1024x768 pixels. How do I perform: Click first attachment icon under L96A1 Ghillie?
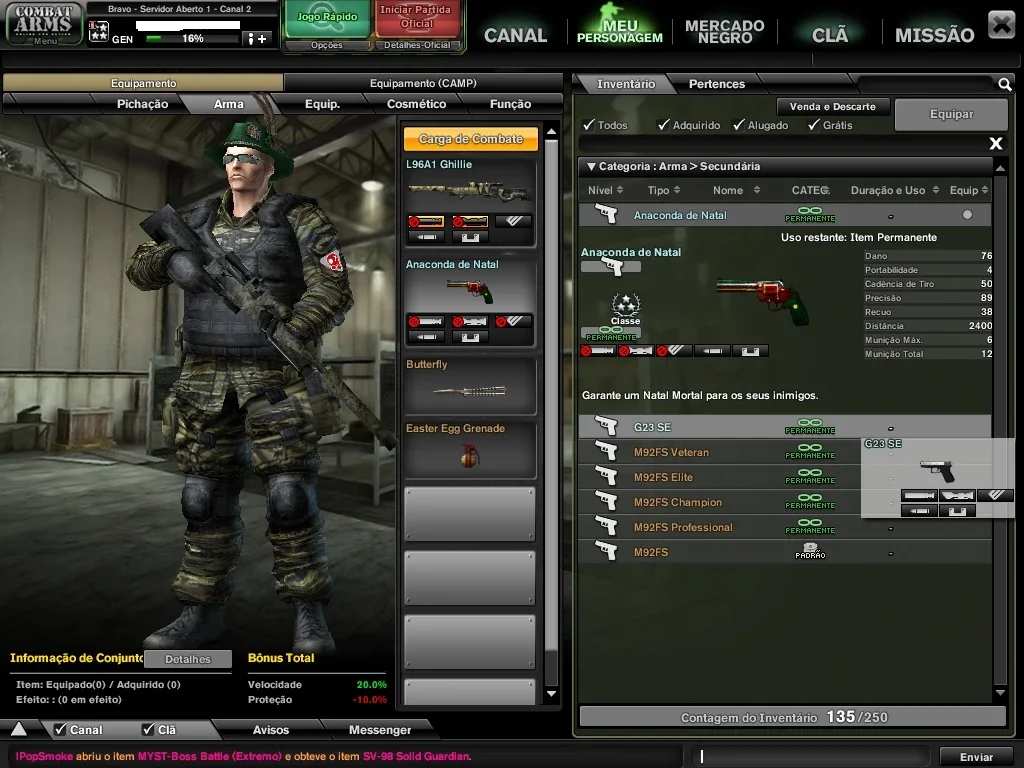pos(426,222)
